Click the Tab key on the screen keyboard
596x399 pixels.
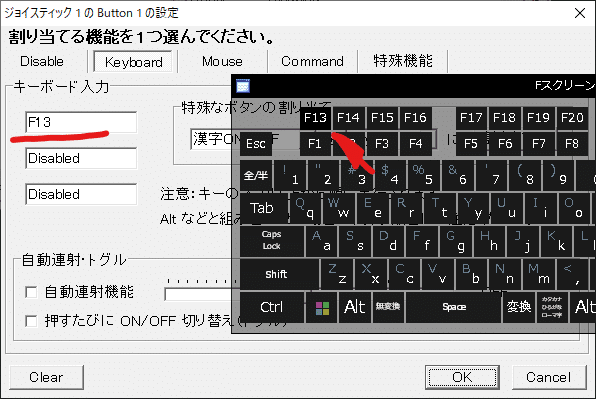click(264, 208)
